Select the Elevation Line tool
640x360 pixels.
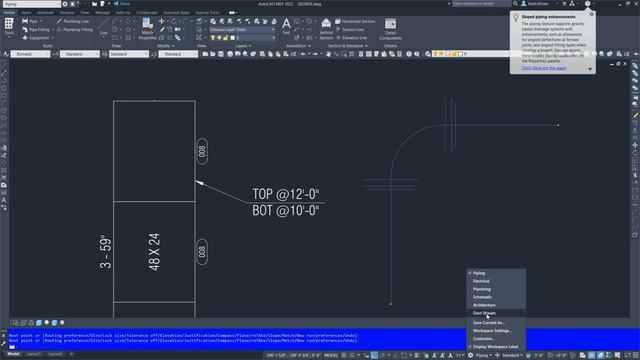[351, 38]
